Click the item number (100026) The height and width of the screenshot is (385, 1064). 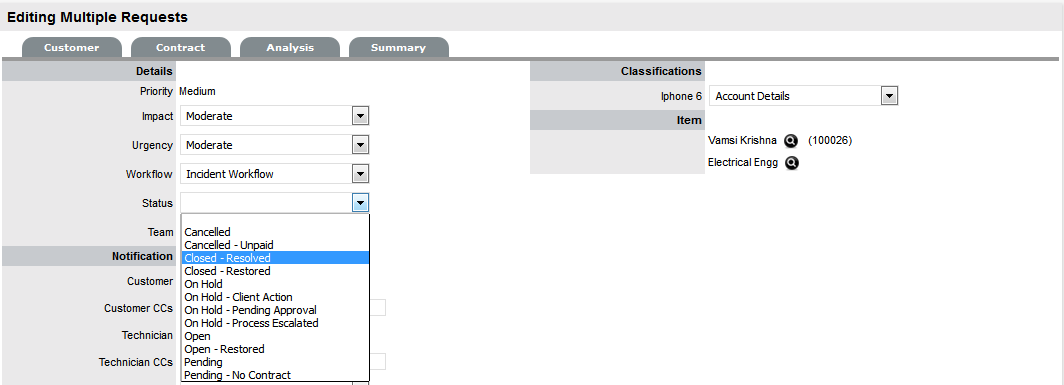click(830, 141)
